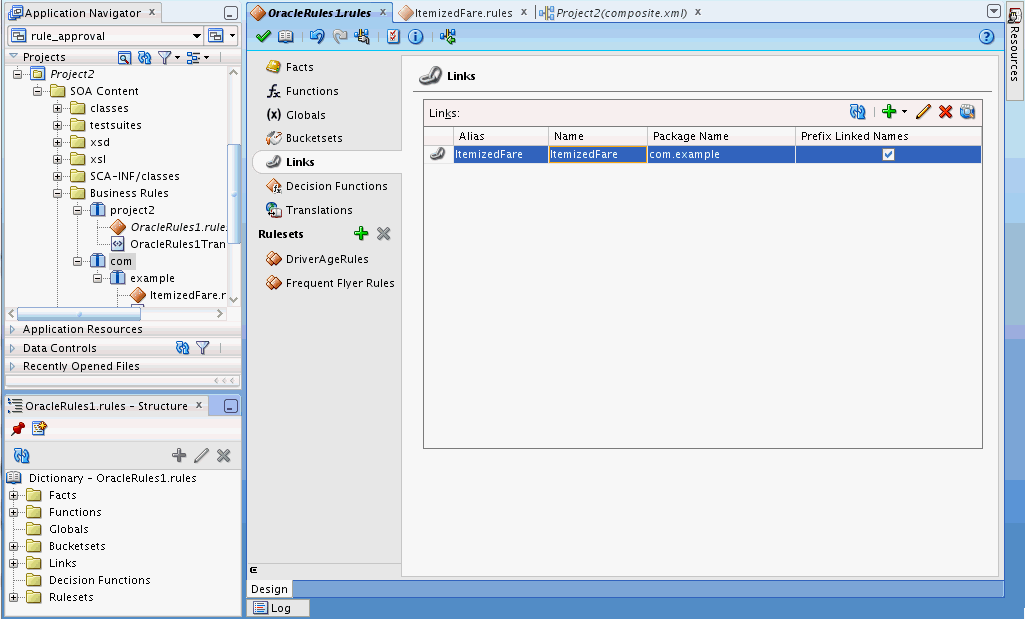The image size is (1025, 619).
Task: Close the OracleRules1.rules Structure panel tab
Action: (x=199, y=405)
